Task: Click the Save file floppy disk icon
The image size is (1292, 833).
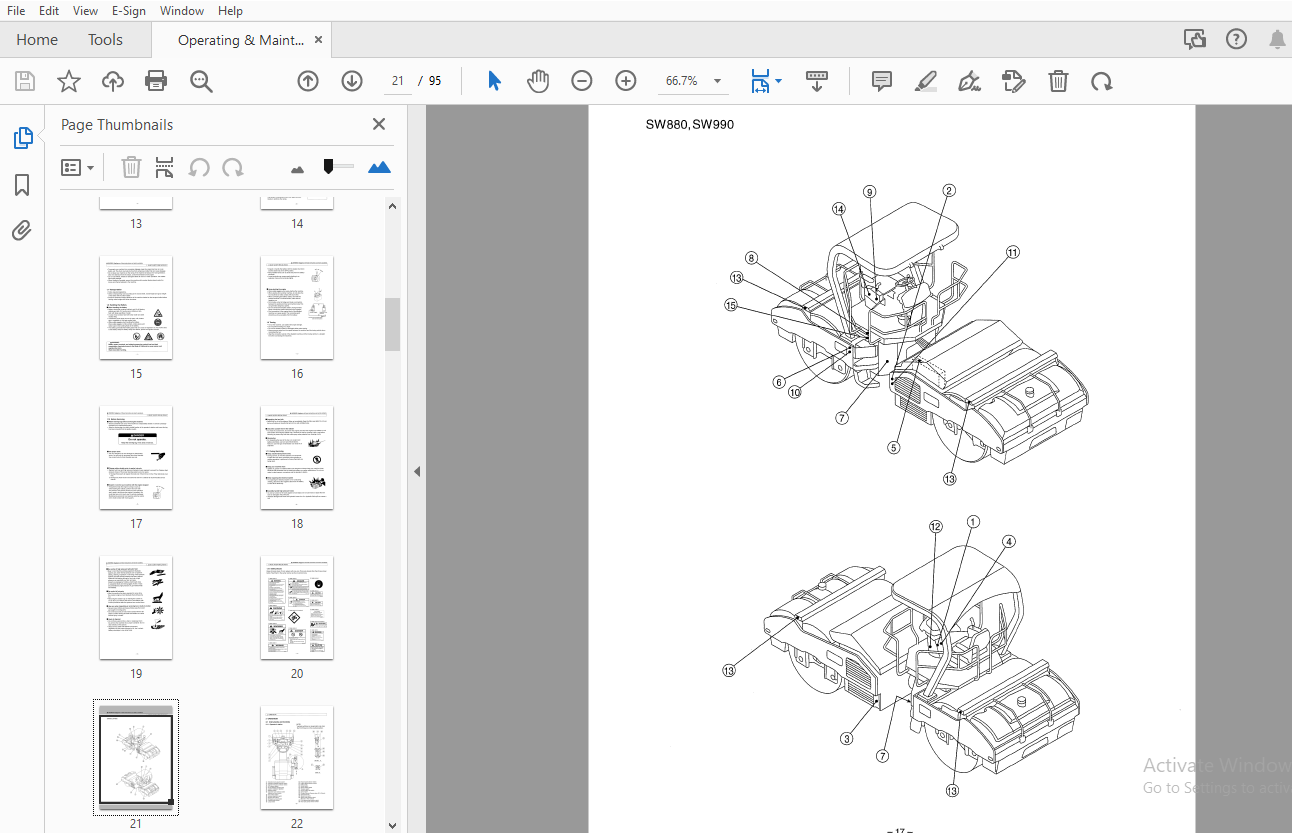Action: coord(25,81)
